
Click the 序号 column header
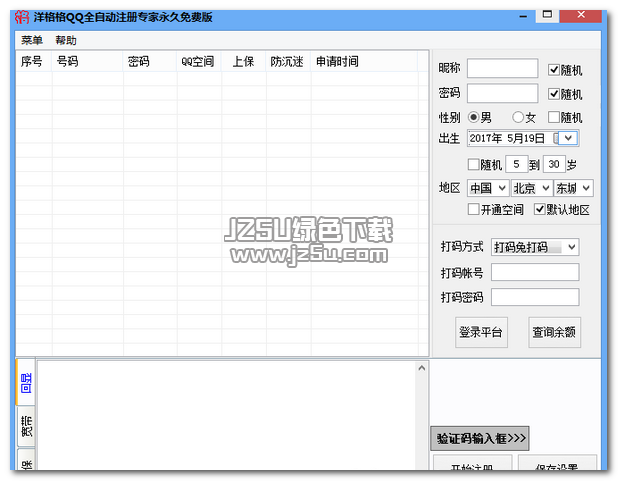(x=34, y=62)
